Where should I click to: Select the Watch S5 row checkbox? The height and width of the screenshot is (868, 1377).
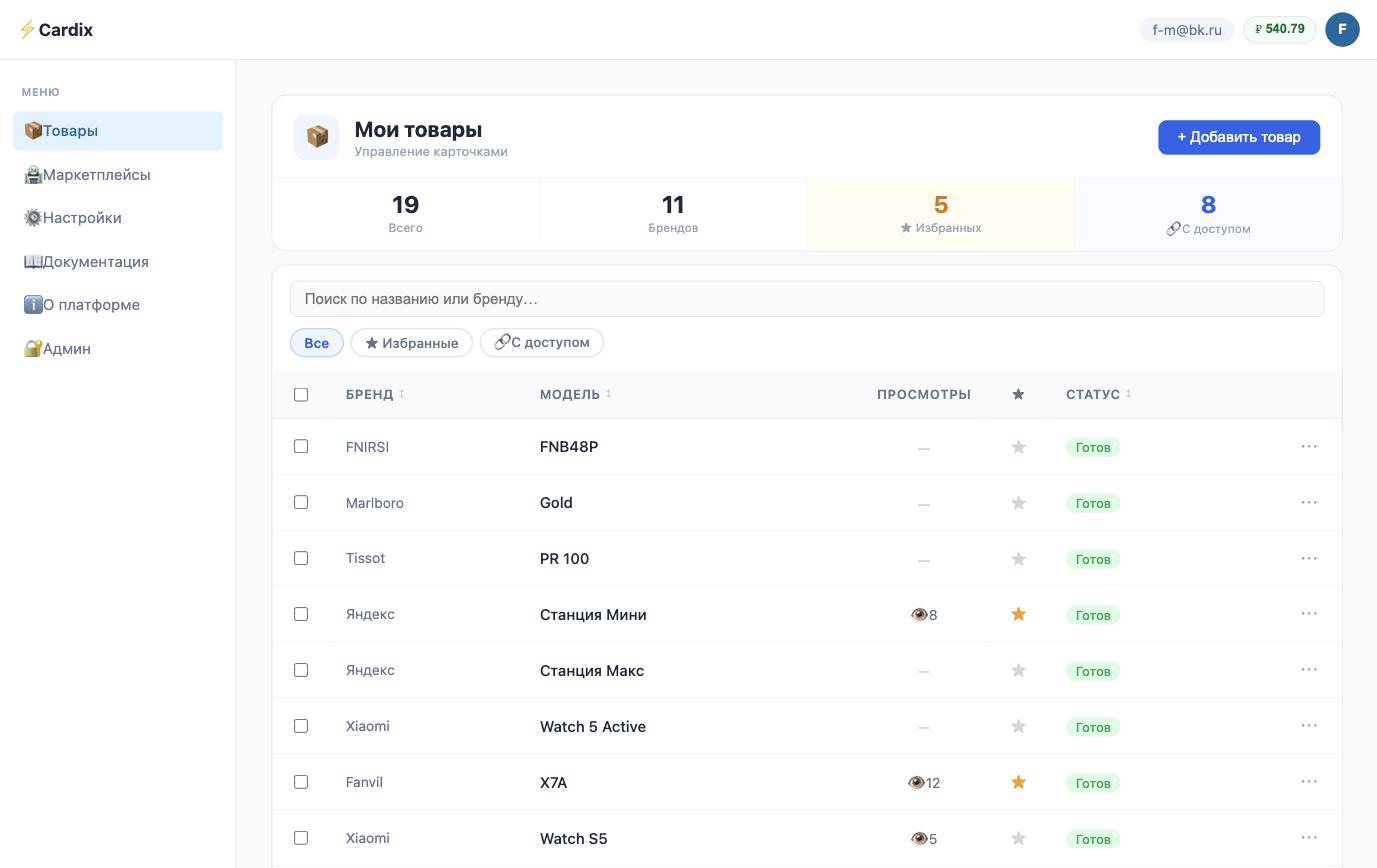point(301,838)
